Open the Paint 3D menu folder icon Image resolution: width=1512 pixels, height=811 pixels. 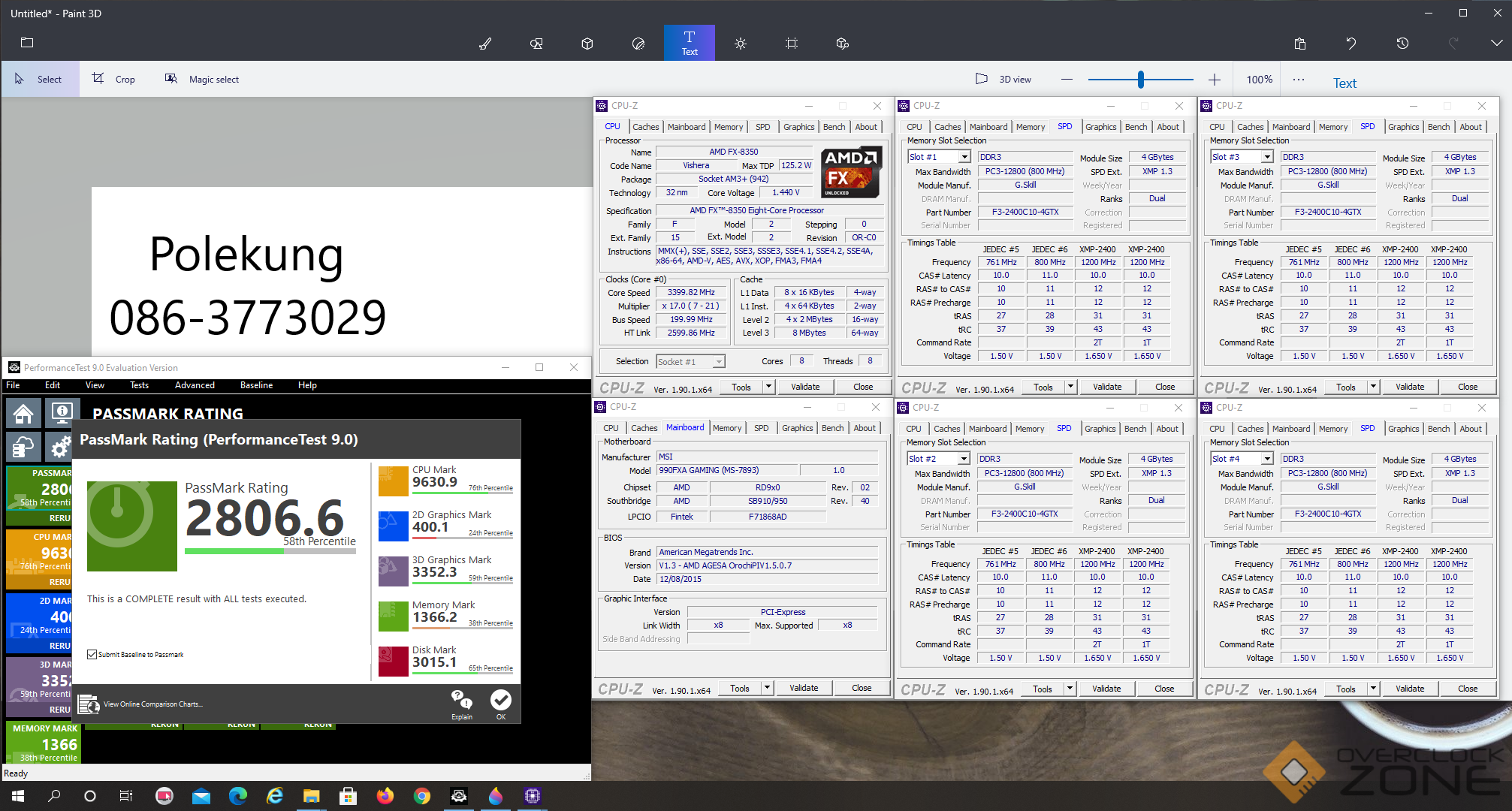tap(27, 43)
